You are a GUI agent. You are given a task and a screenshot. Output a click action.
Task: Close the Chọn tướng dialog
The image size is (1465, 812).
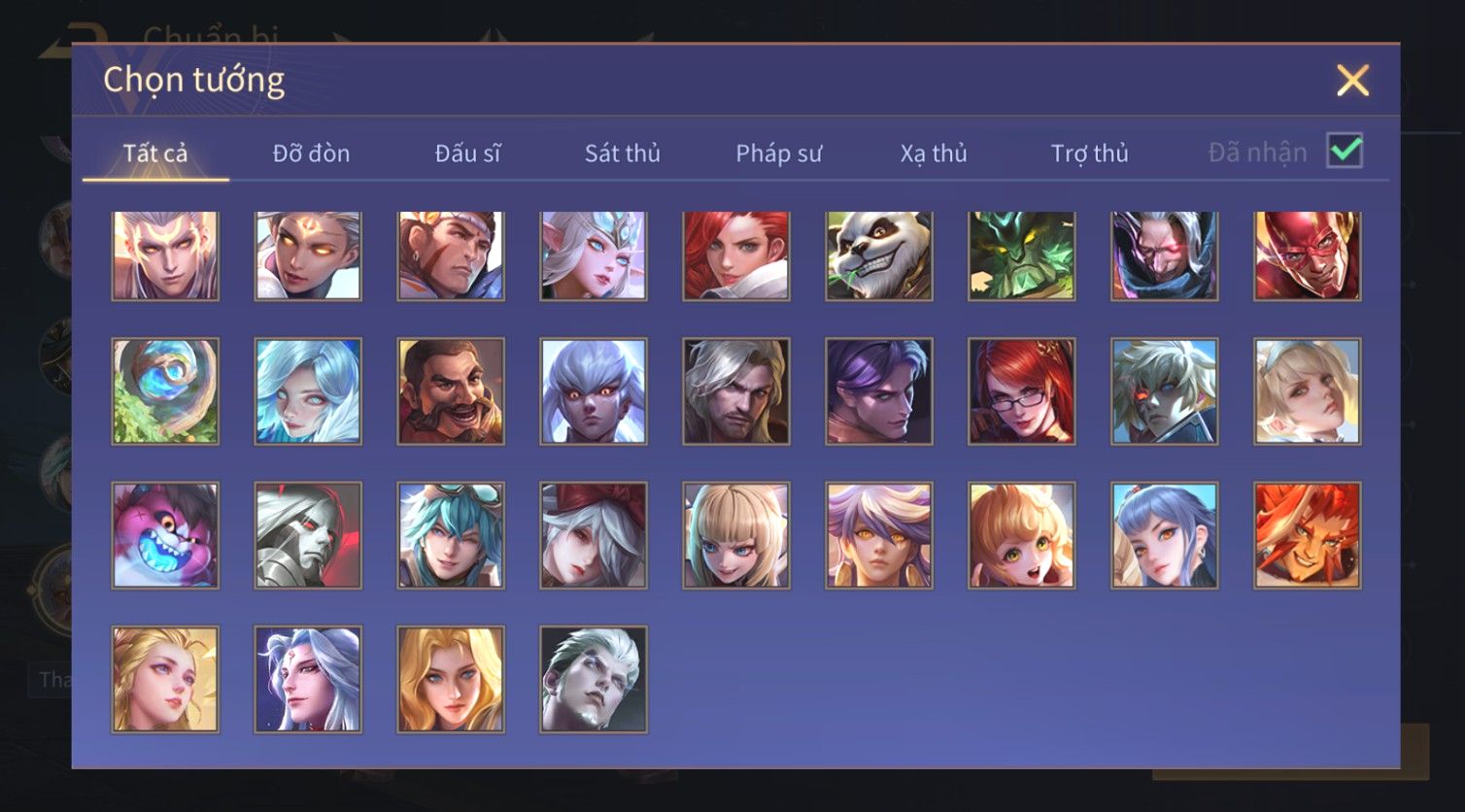(x=1352, y=81)
